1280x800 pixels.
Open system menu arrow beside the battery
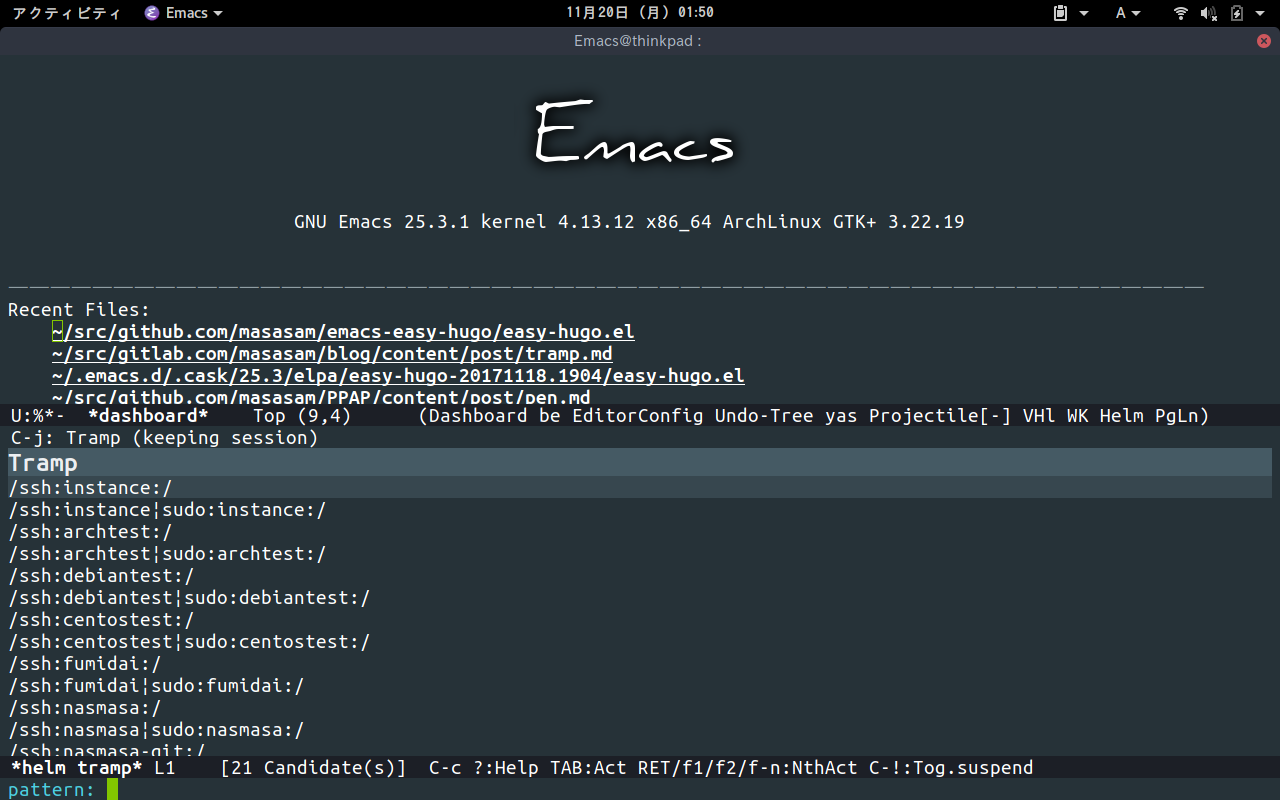point(1259,13)
